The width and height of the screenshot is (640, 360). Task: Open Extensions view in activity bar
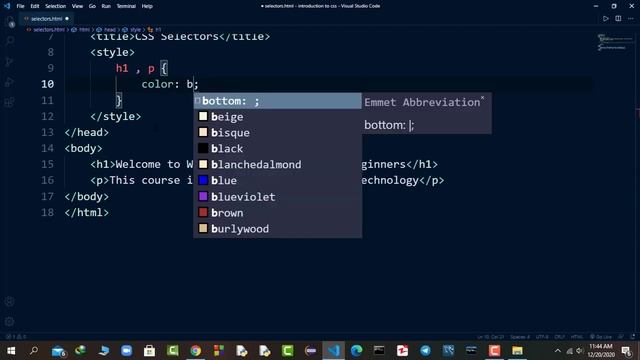[x=10, y=102]
